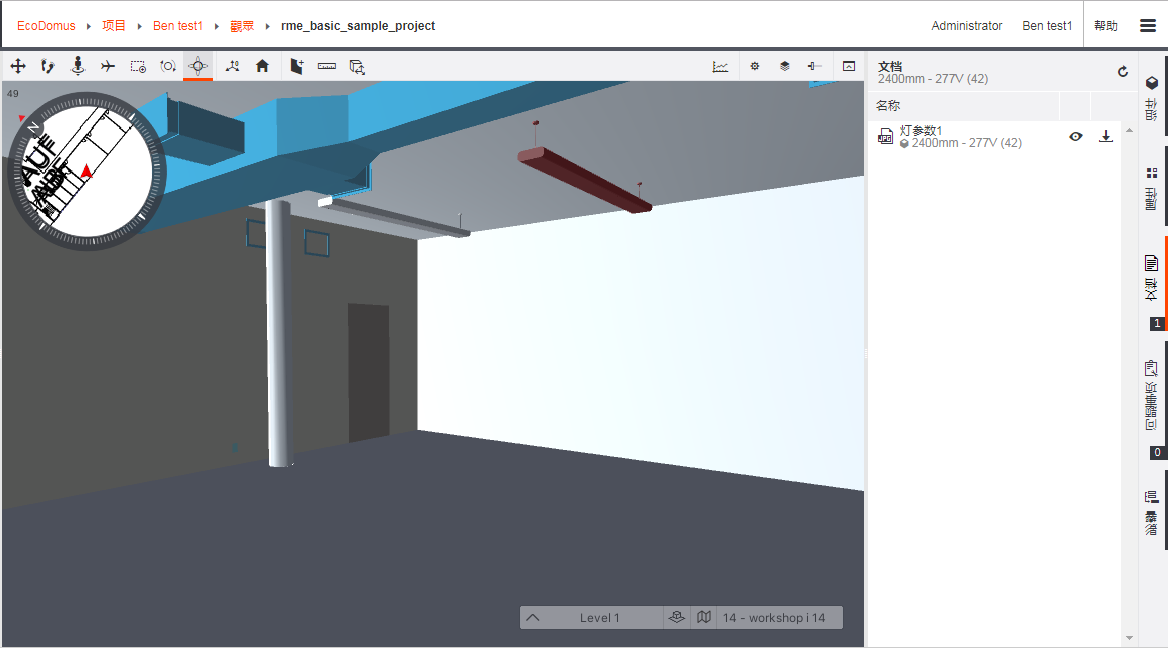This screenshot has width=1168, height=648.
Task: Toggle the layers stack icon
Action: pos(785,66)
